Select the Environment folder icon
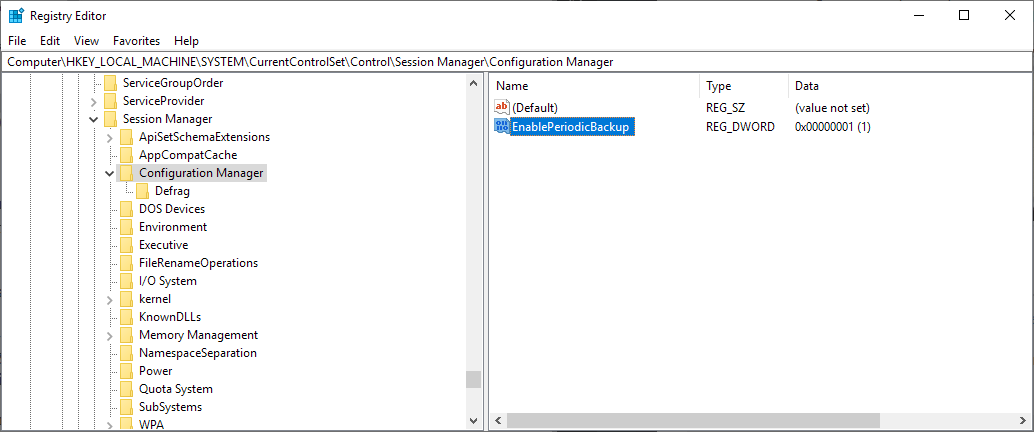This screenshot has height=432, width=1034. [126, 227]
